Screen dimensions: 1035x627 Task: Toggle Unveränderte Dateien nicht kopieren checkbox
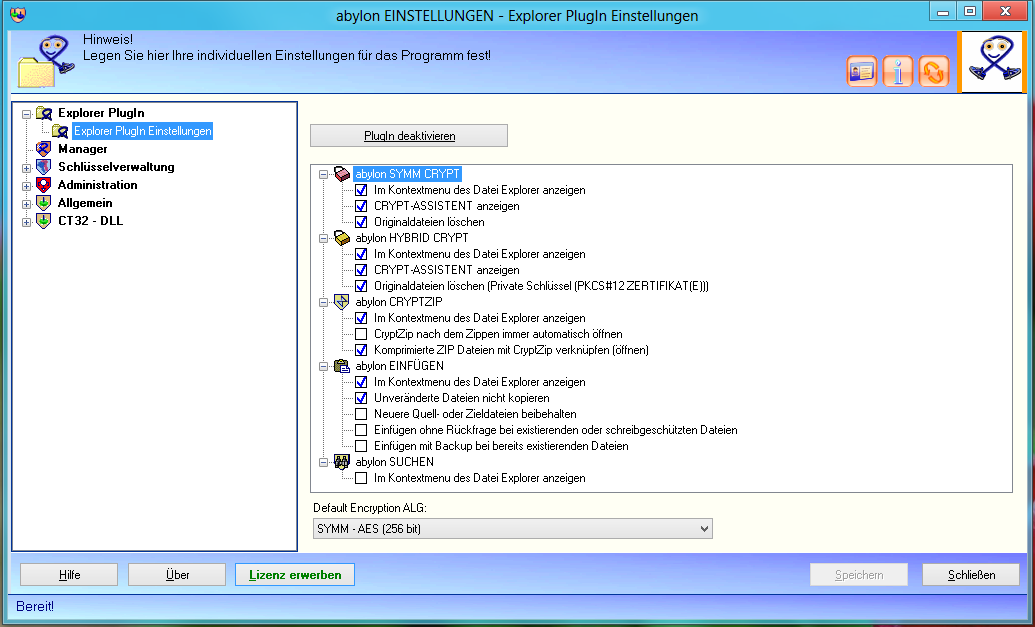[361, 398]
